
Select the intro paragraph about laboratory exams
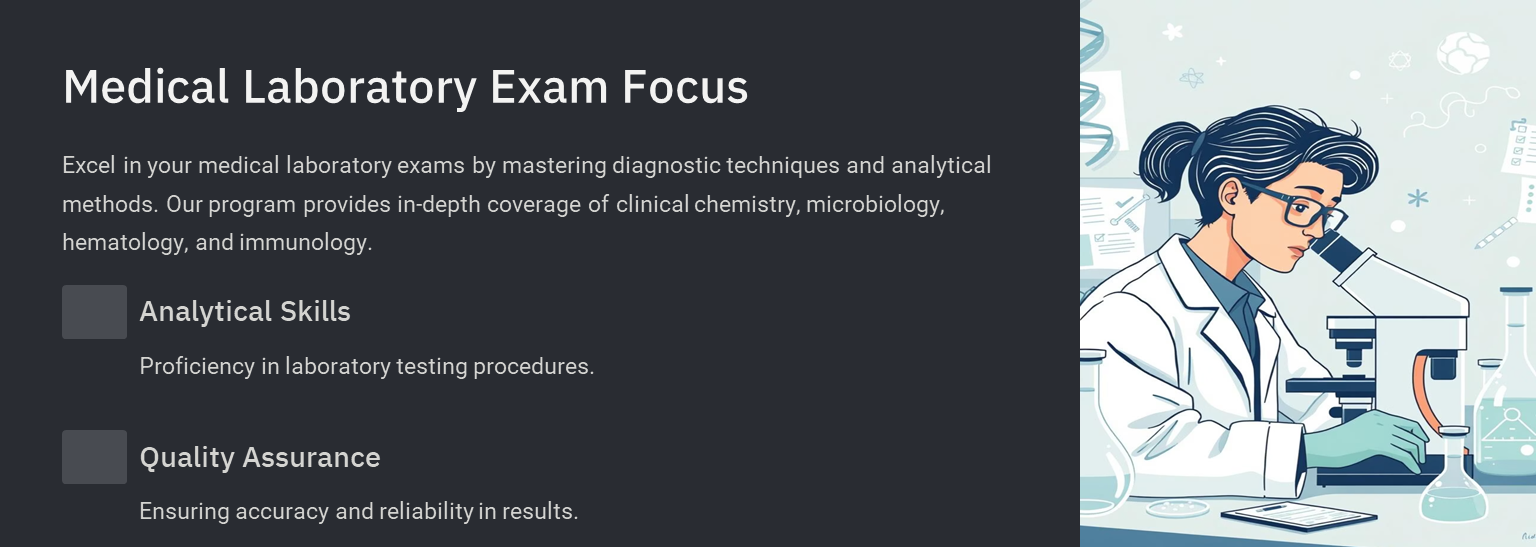pyautogui.click(x=527, y=203)
